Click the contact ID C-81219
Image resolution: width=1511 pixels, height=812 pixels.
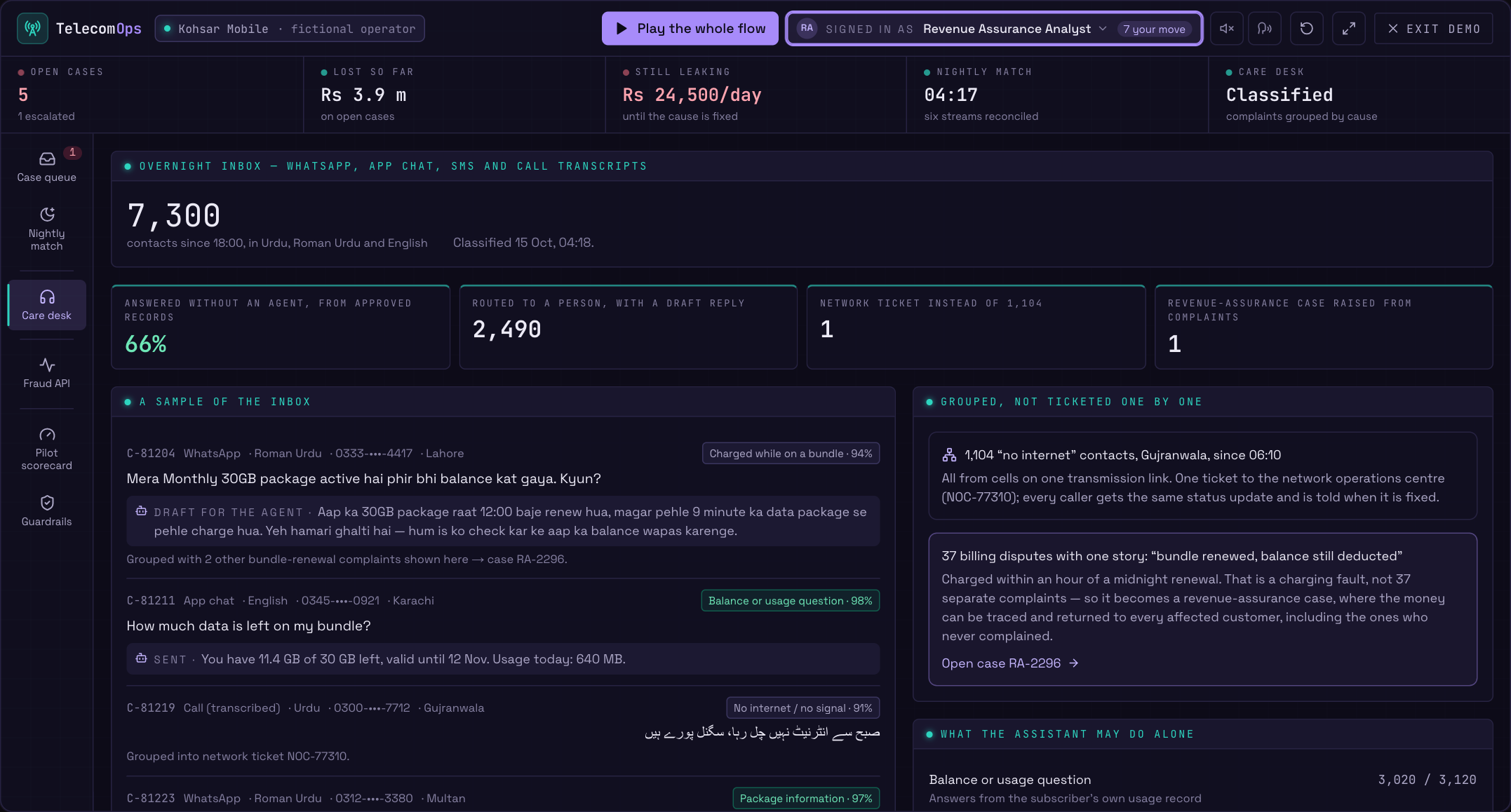[151, 708]
